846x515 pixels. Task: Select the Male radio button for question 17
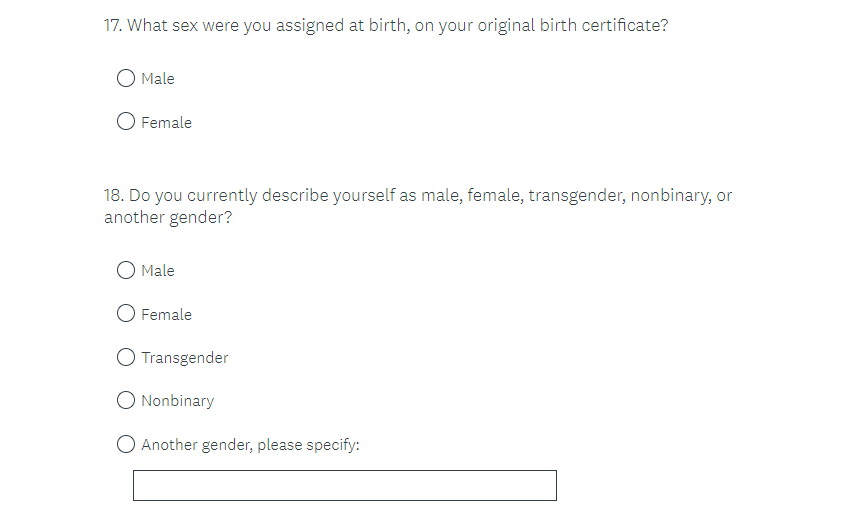pyautogui.click(x=126, y=78)
